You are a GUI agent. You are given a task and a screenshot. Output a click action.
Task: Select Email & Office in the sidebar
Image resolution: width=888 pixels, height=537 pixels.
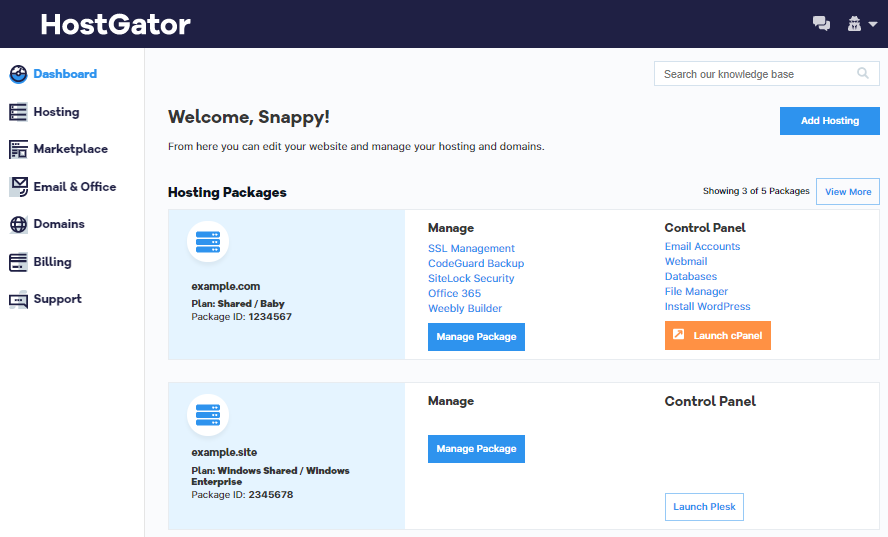tap(75, 187)
